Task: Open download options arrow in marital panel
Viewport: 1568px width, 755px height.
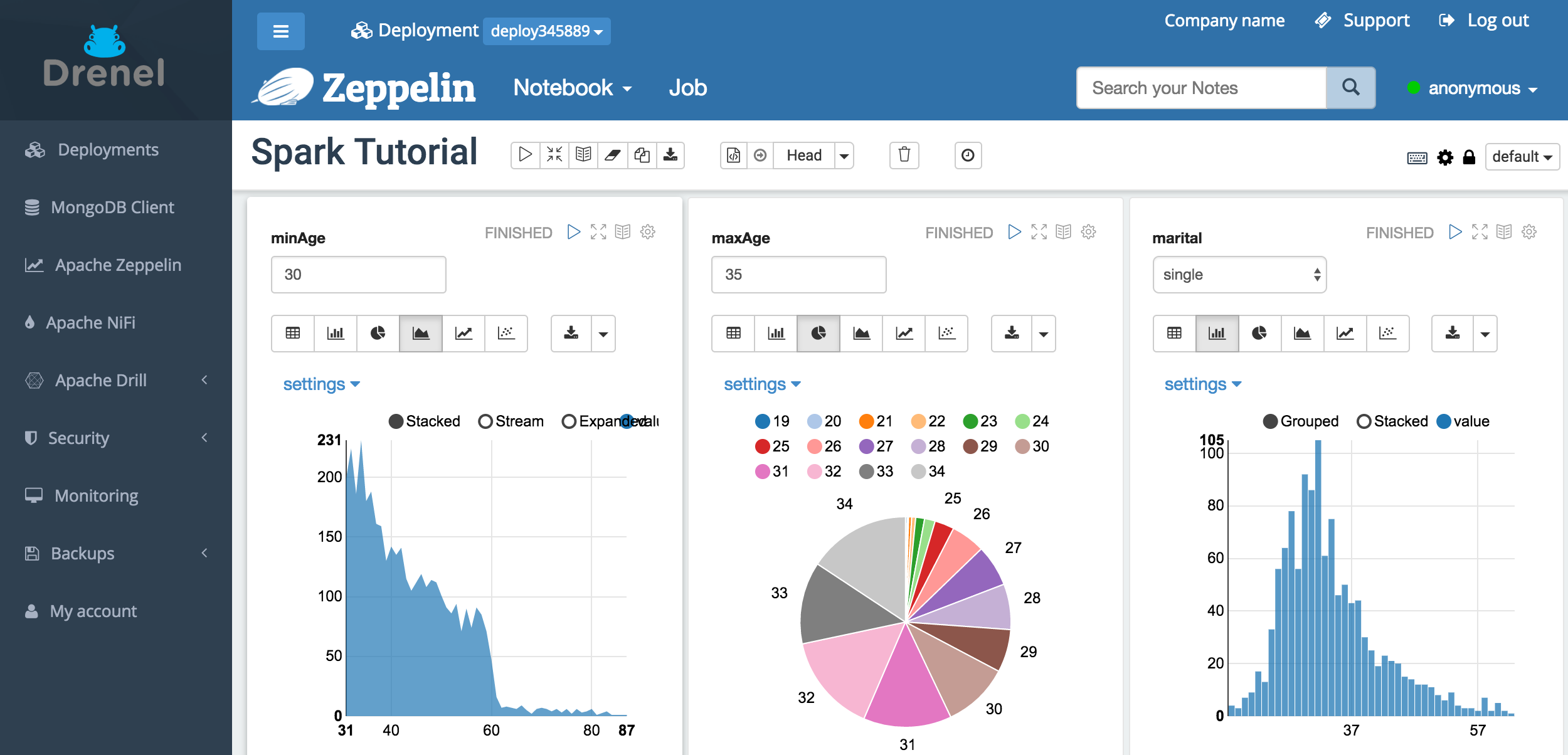Action: click(1485, 333)
